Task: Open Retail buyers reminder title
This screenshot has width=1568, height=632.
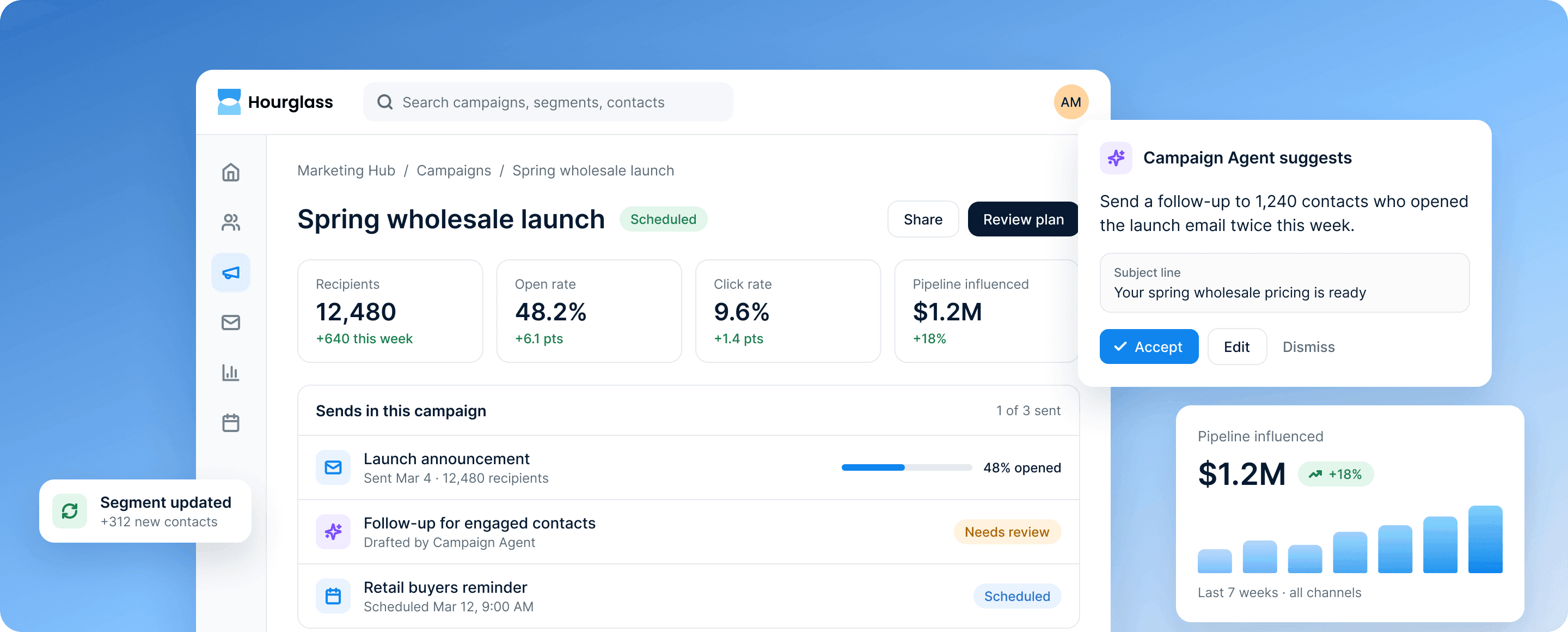Action: 445,587
